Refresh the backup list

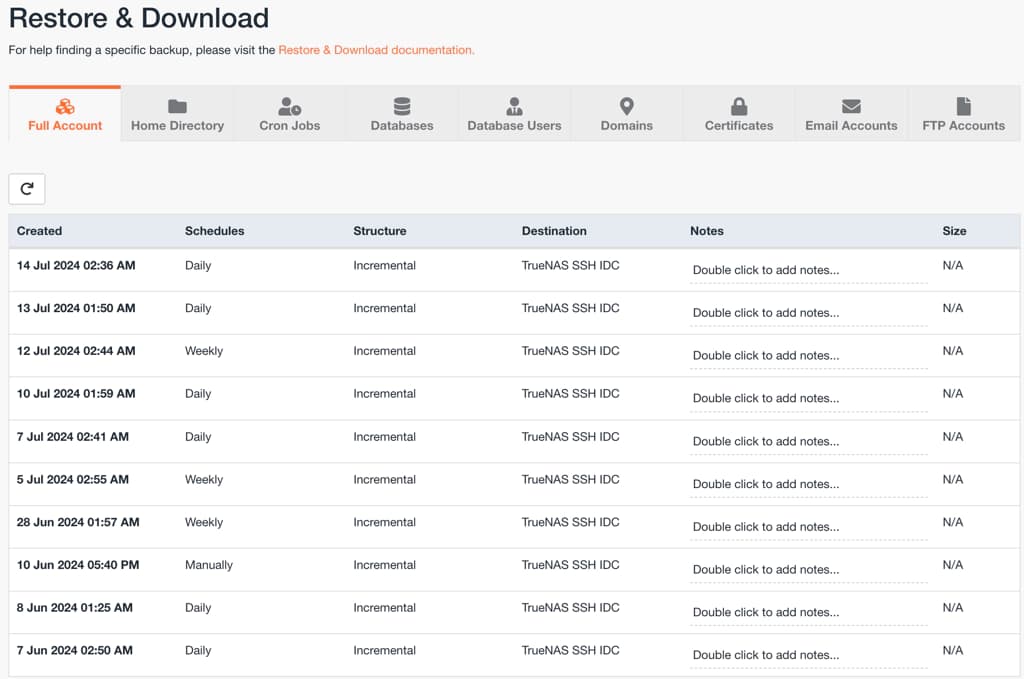coord(26,188)
